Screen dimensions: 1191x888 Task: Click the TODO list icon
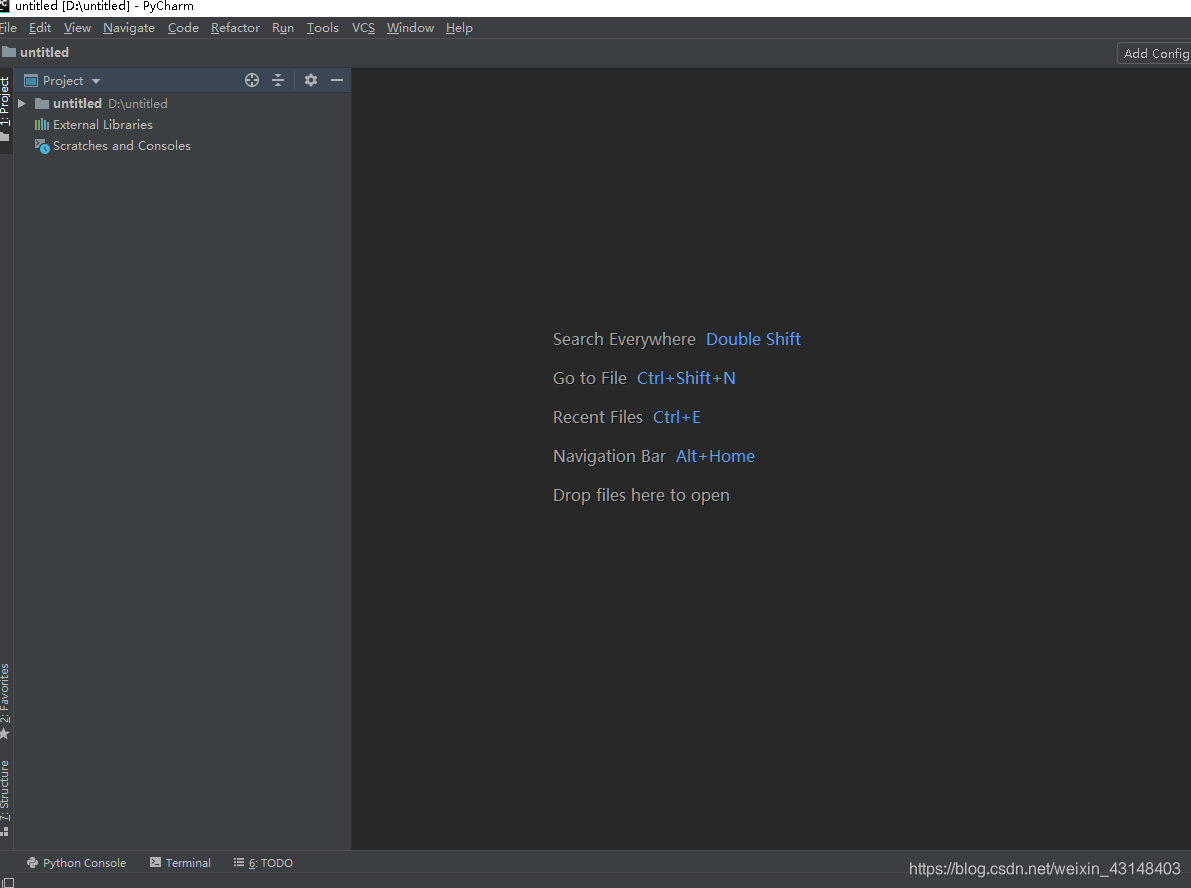239,862
